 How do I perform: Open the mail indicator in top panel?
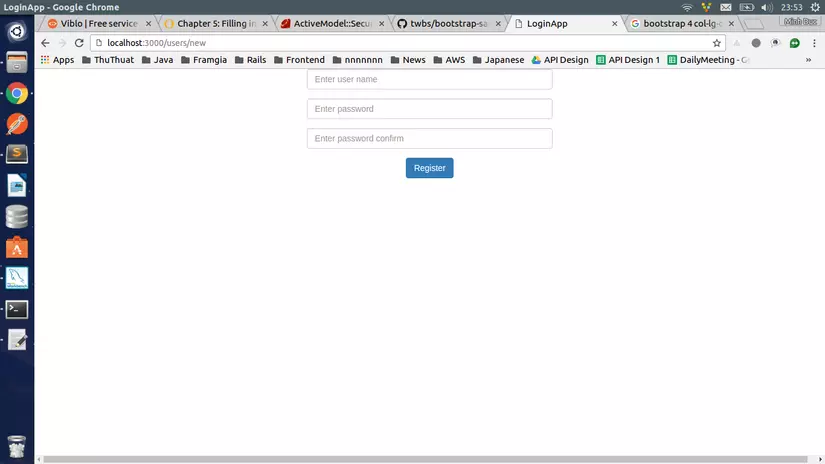pyautogui.click(x=726, y=7)
